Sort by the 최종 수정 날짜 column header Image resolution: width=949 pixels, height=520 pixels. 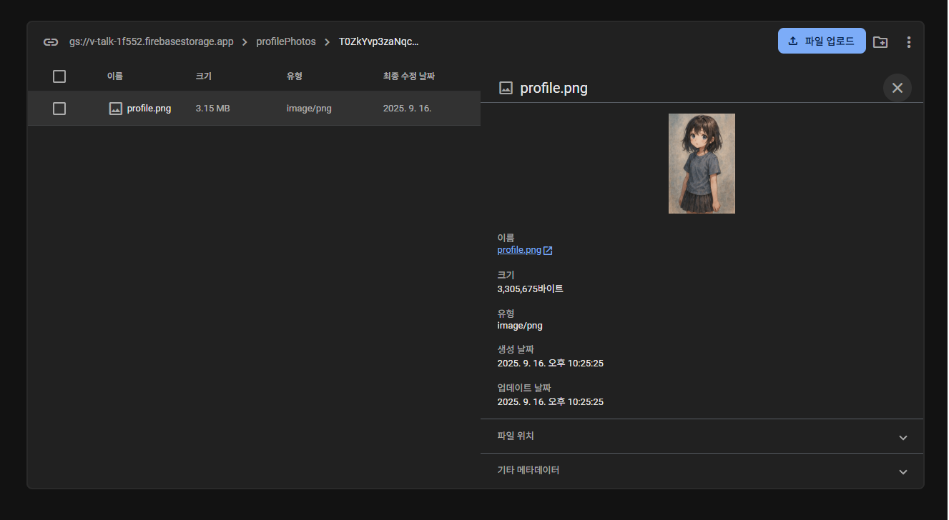point(408,76)
